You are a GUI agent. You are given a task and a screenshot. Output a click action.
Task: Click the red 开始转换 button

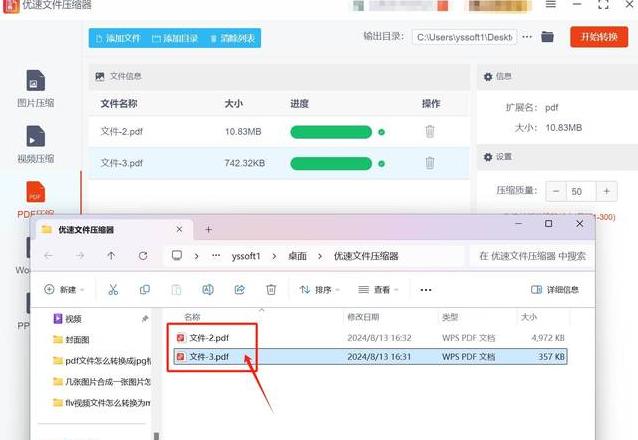pos(599,37)
